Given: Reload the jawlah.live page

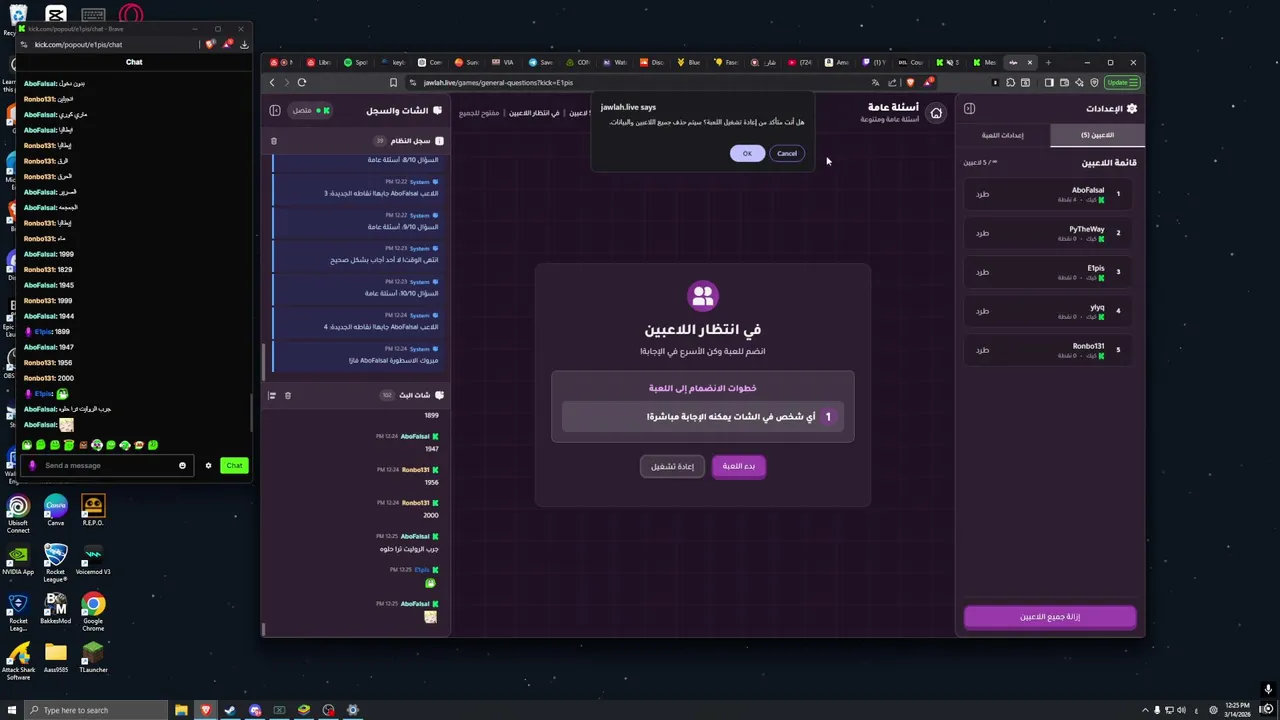Looking at the screenshot, I should (x=302, y=83).
